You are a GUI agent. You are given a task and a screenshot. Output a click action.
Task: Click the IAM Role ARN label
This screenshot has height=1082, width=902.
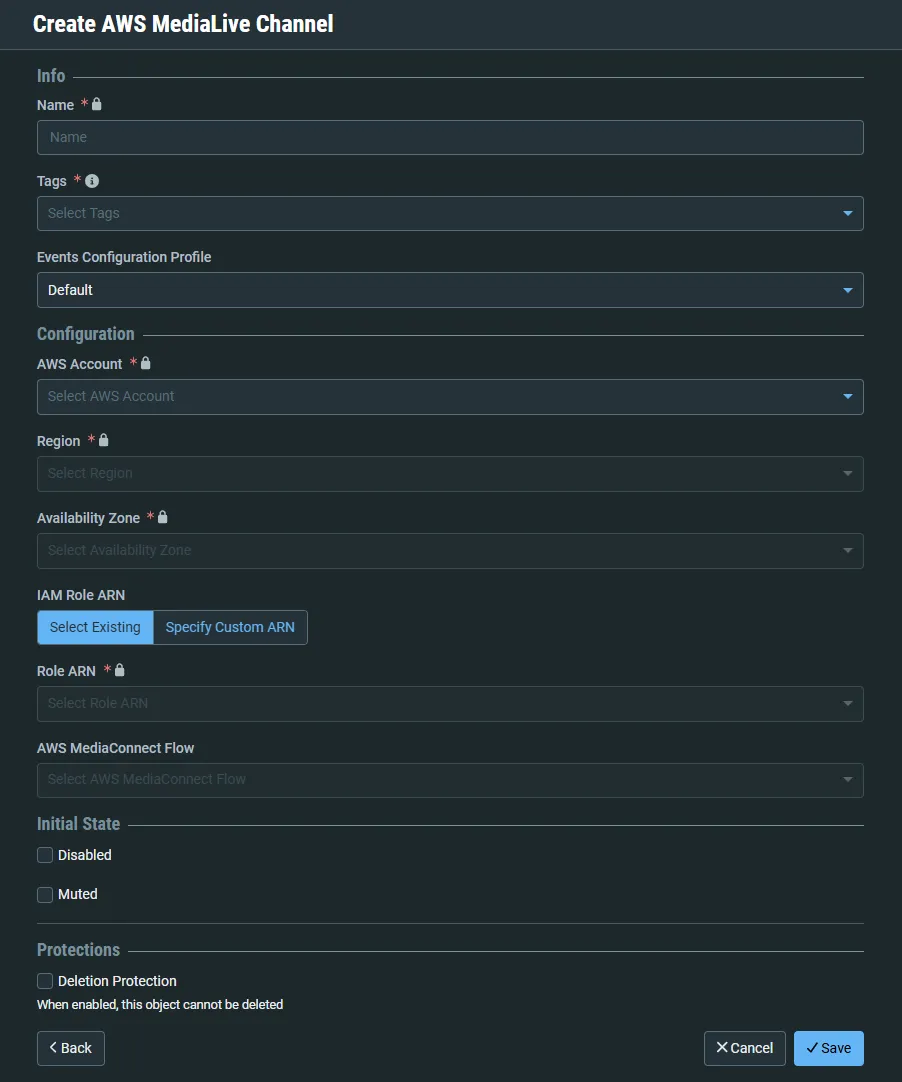(81, 595)
